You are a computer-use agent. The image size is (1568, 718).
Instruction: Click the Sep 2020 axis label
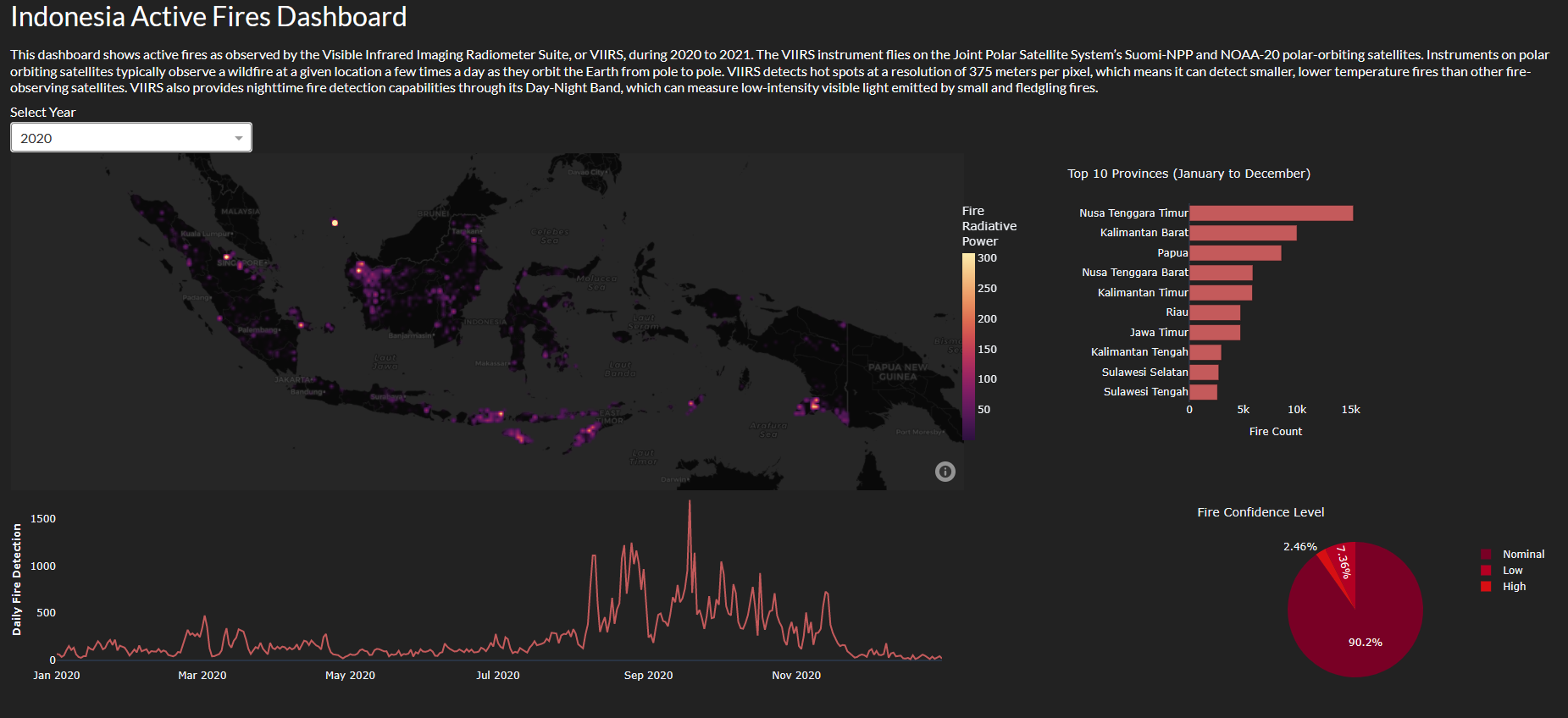[648, 675]
